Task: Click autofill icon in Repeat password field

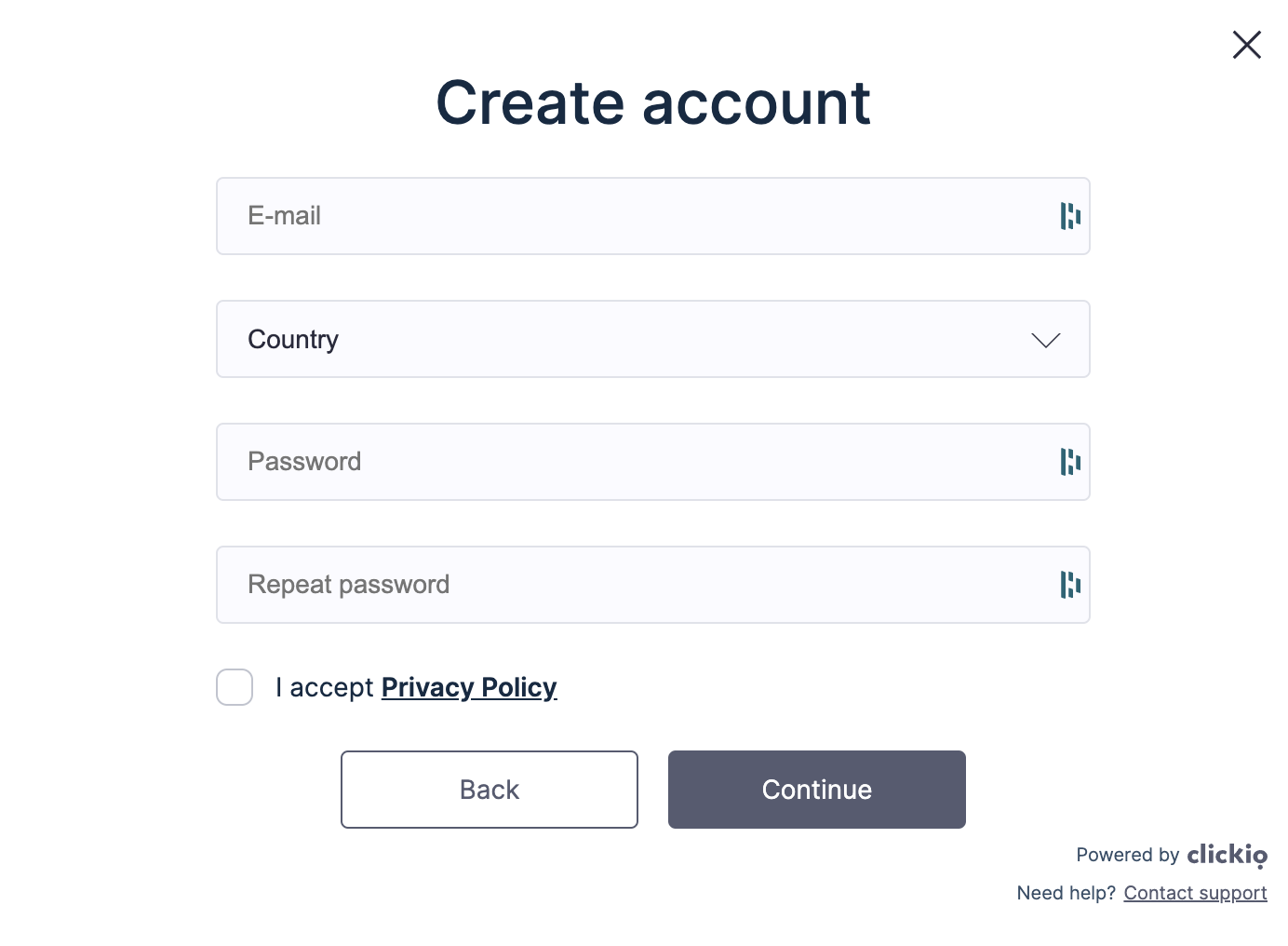Action: [x=1070, y=585]
